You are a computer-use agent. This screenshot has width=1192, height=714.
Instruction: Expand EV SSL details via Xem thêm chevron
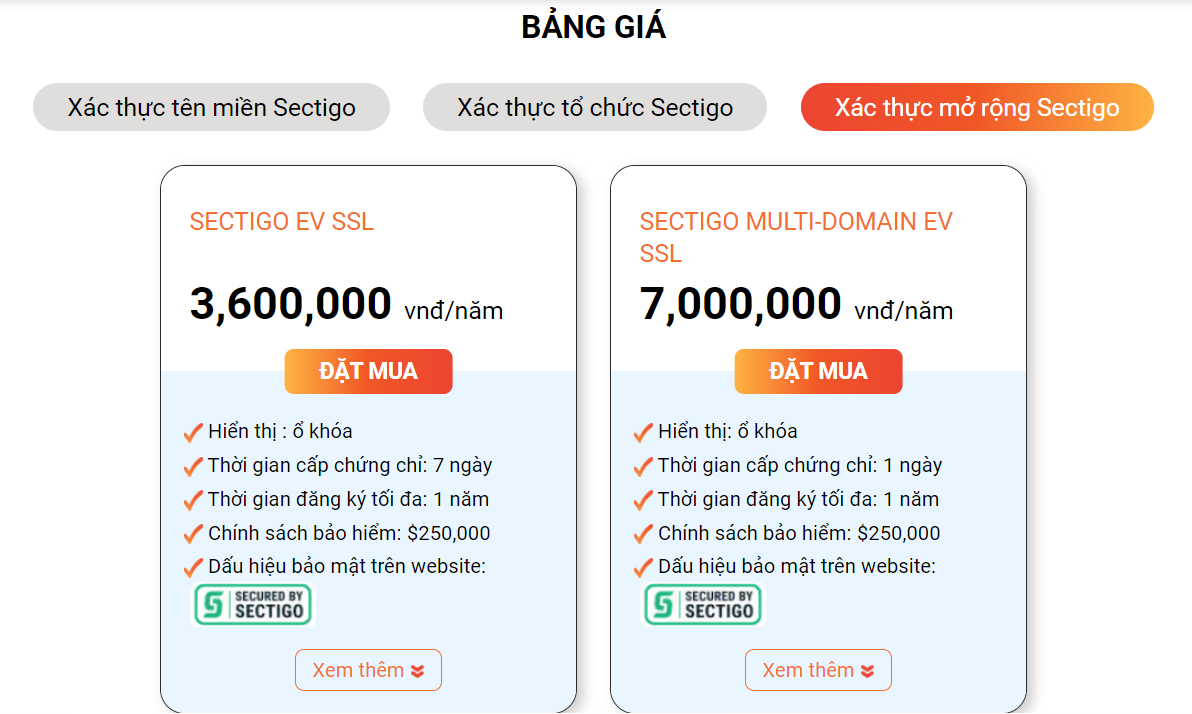click(417, 671)
